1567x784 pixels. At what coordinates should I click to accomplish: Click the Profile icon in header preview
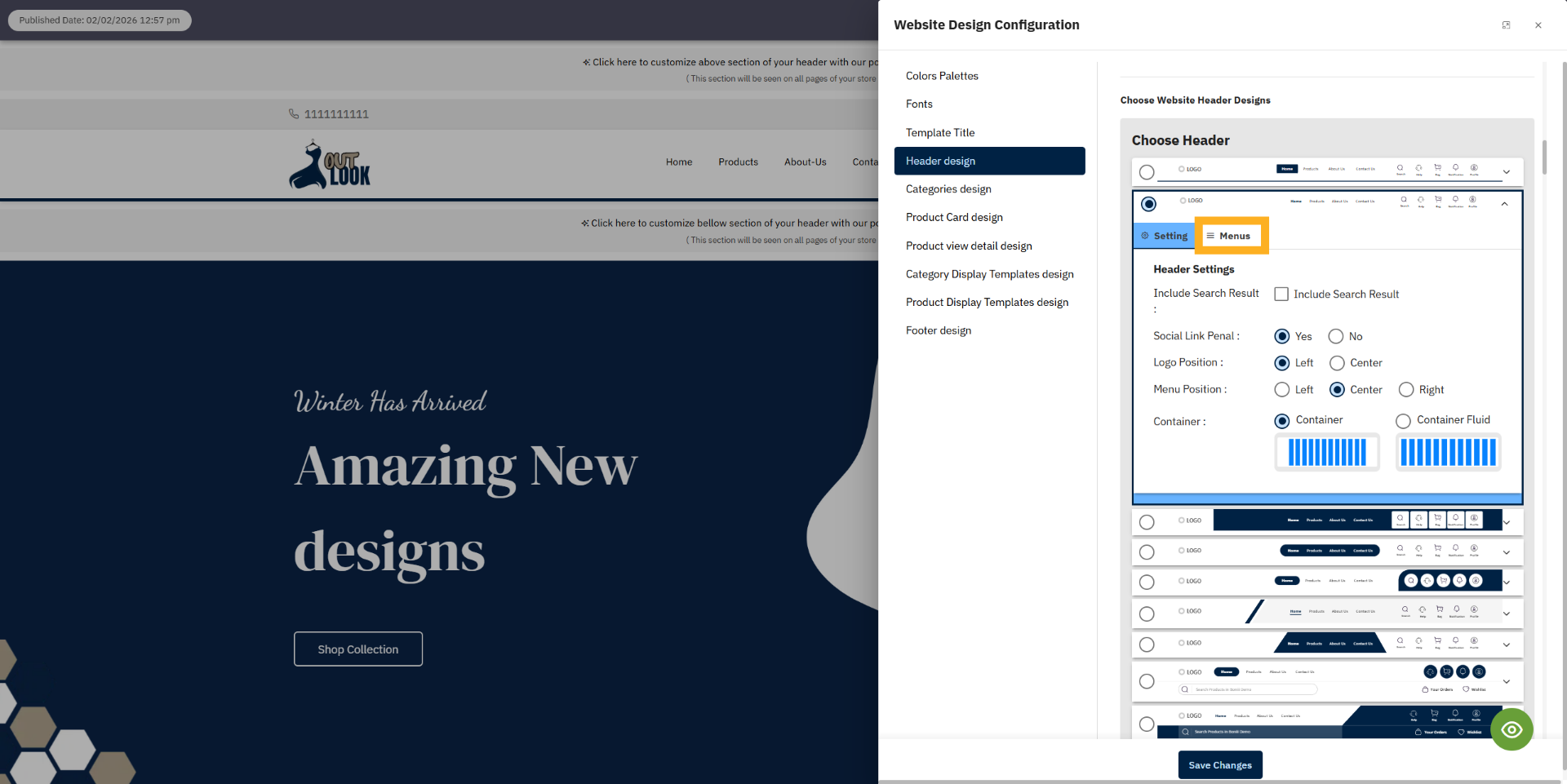tap(1472, 200)
